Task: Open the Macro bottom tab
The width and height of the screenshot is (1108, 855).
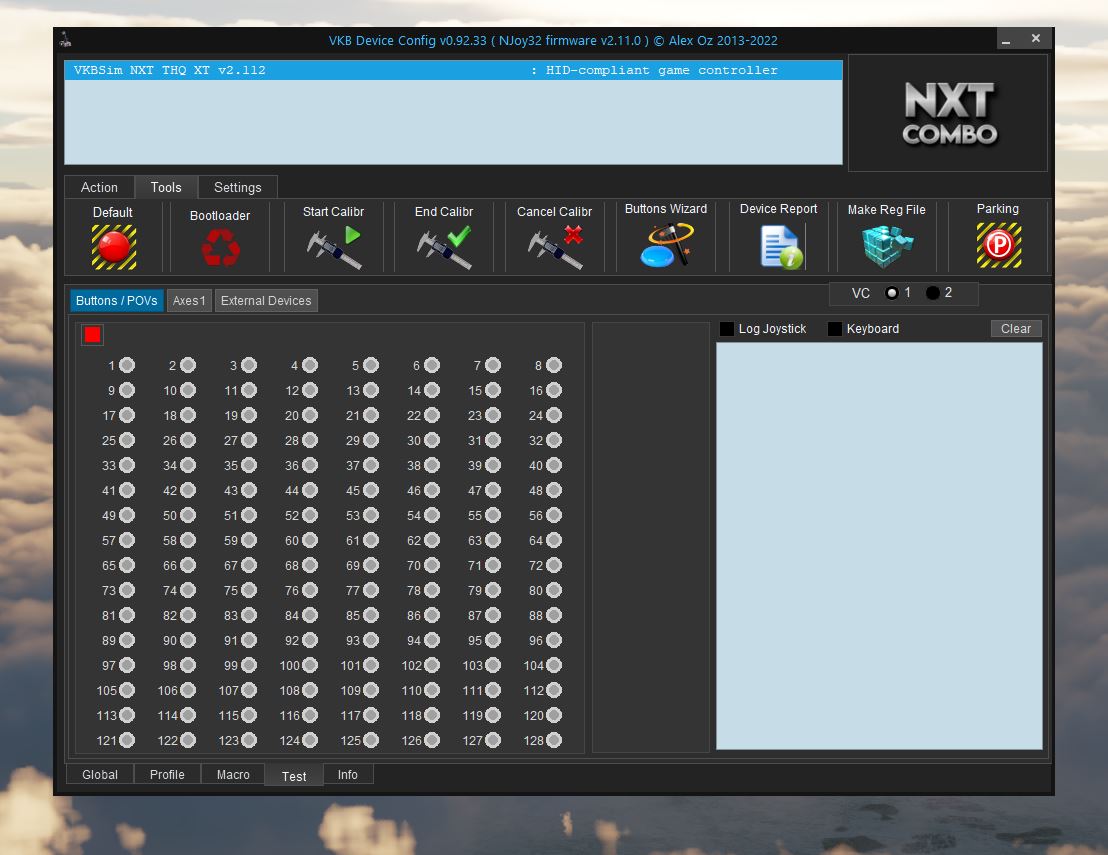Action: click(x=233, y=774)
